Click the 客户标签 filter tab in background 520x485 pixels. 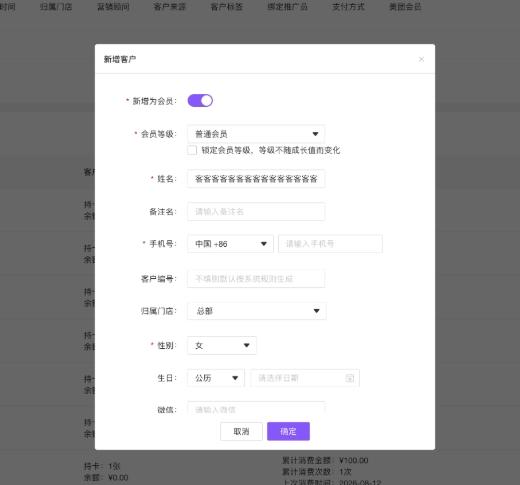click(x=227, y=7)
